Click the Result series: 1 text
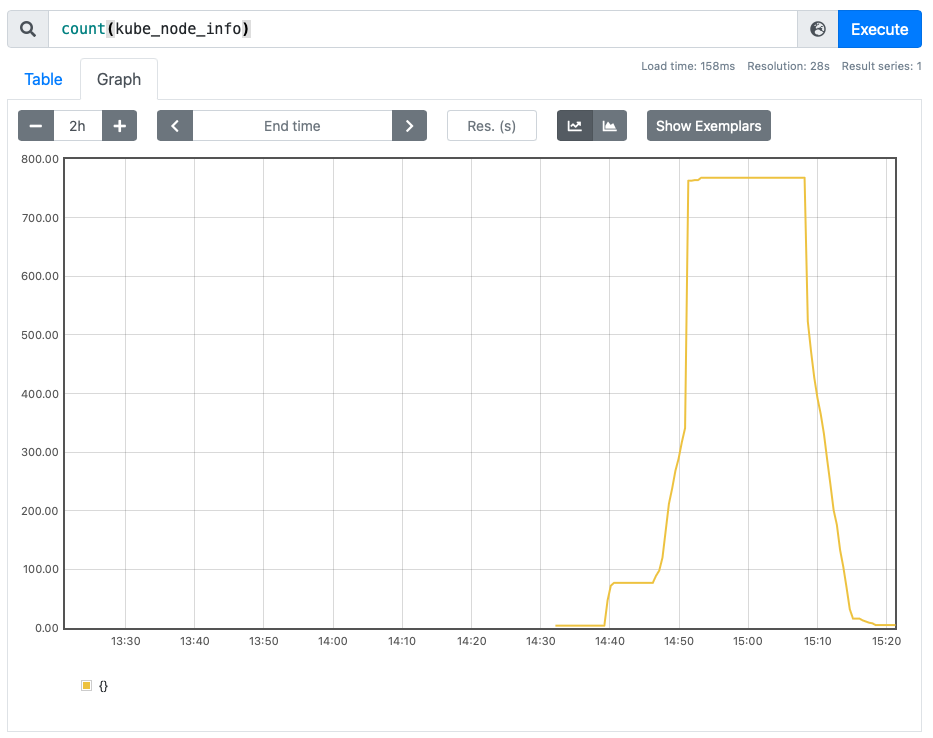 click(881, 66)
